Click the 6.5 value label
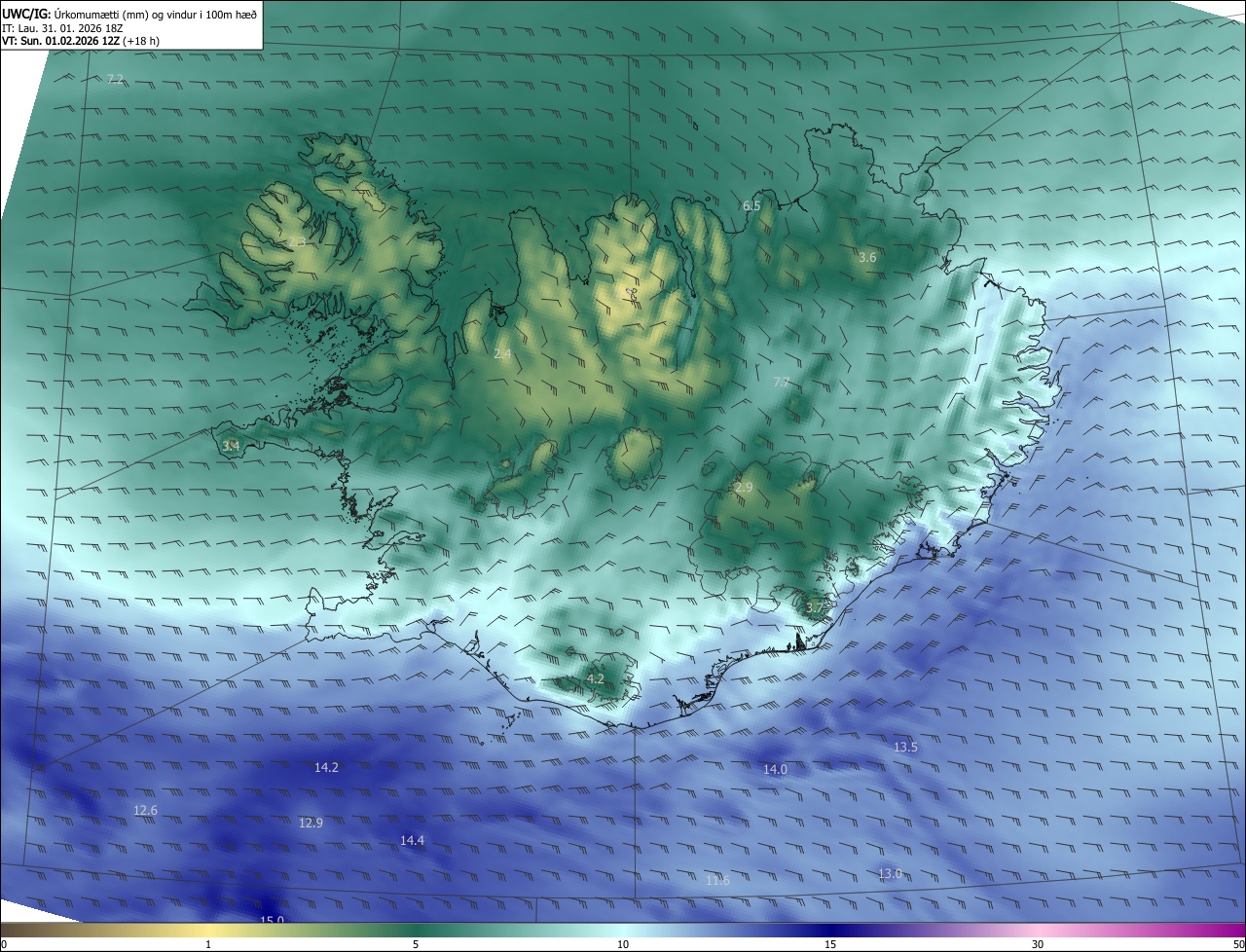The height and width of the screenshot is (952, 1246). point(751,205)
